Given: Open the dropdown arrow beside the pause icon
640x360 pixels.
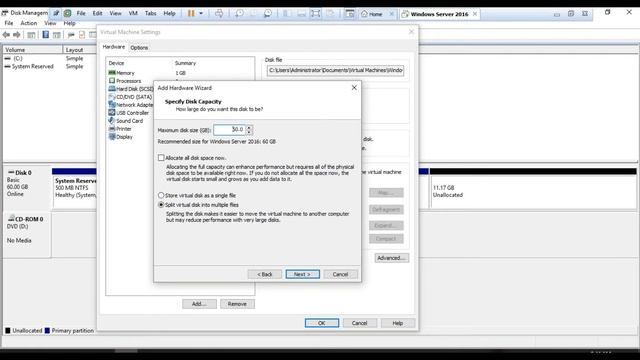Looking at the screenshot, I should click(201, 13).
